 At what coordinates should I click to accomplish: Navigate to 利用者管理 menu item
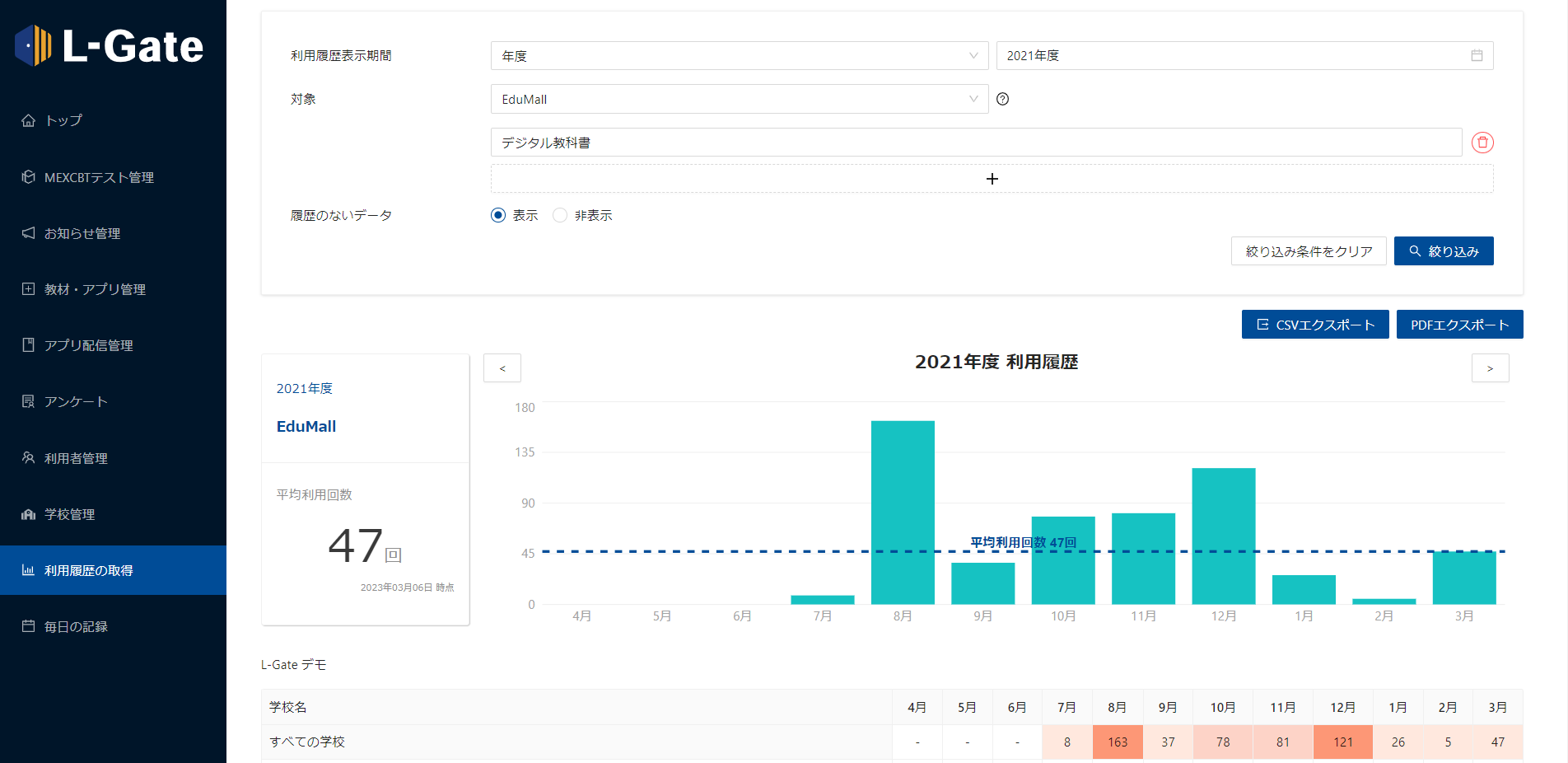click(76, 458)
